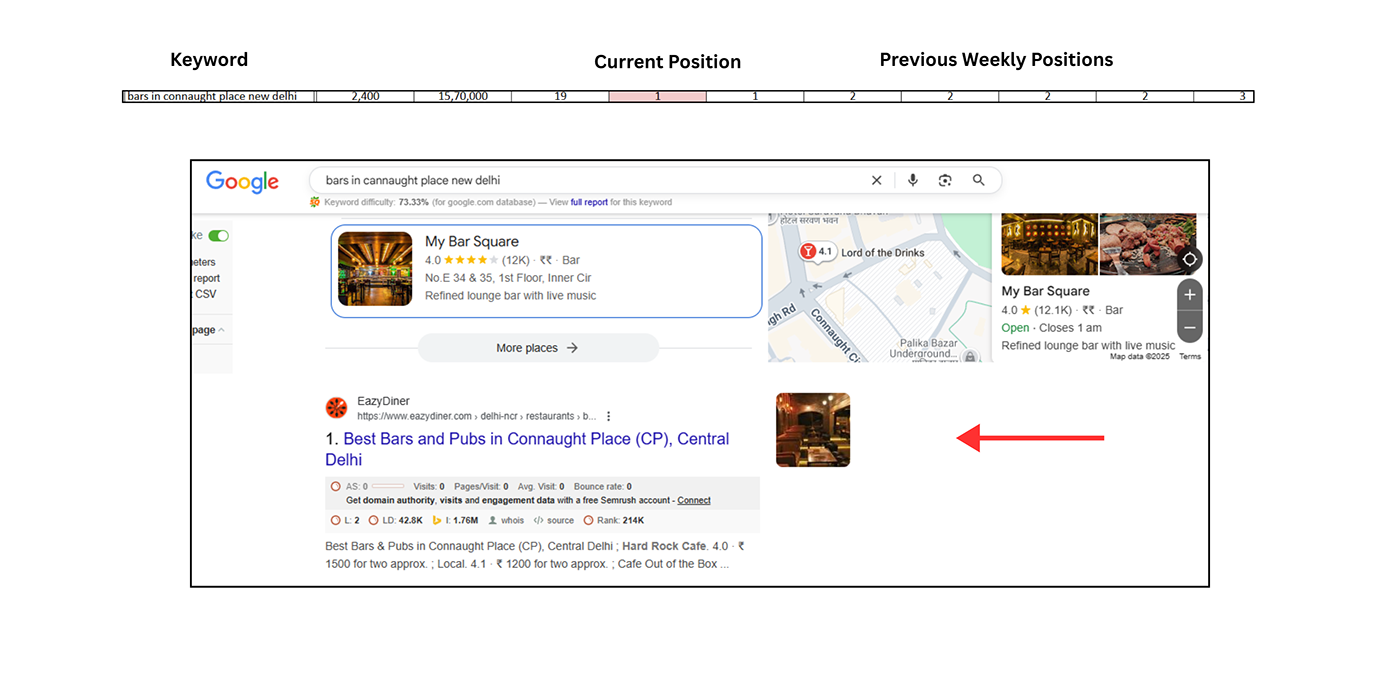View page source from SEO bar
1400x700 pixels.
[x=559, y=520]
